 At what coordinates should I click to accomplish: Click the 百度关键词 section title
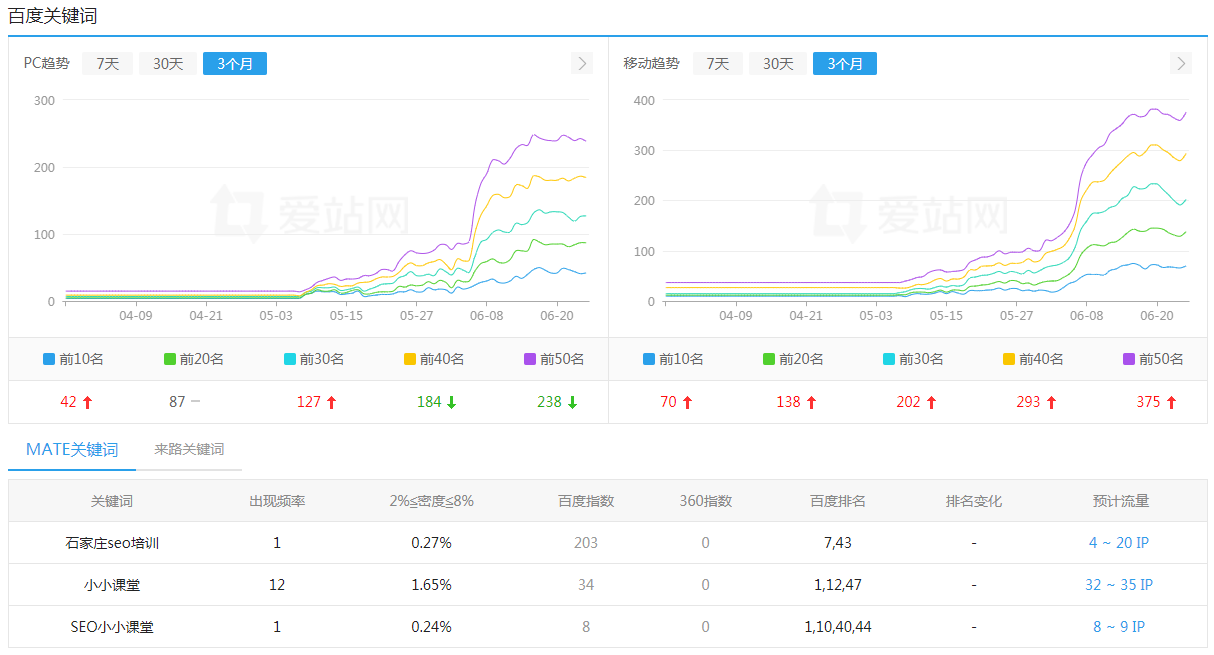pyautogui.click(x=53, y=16)
